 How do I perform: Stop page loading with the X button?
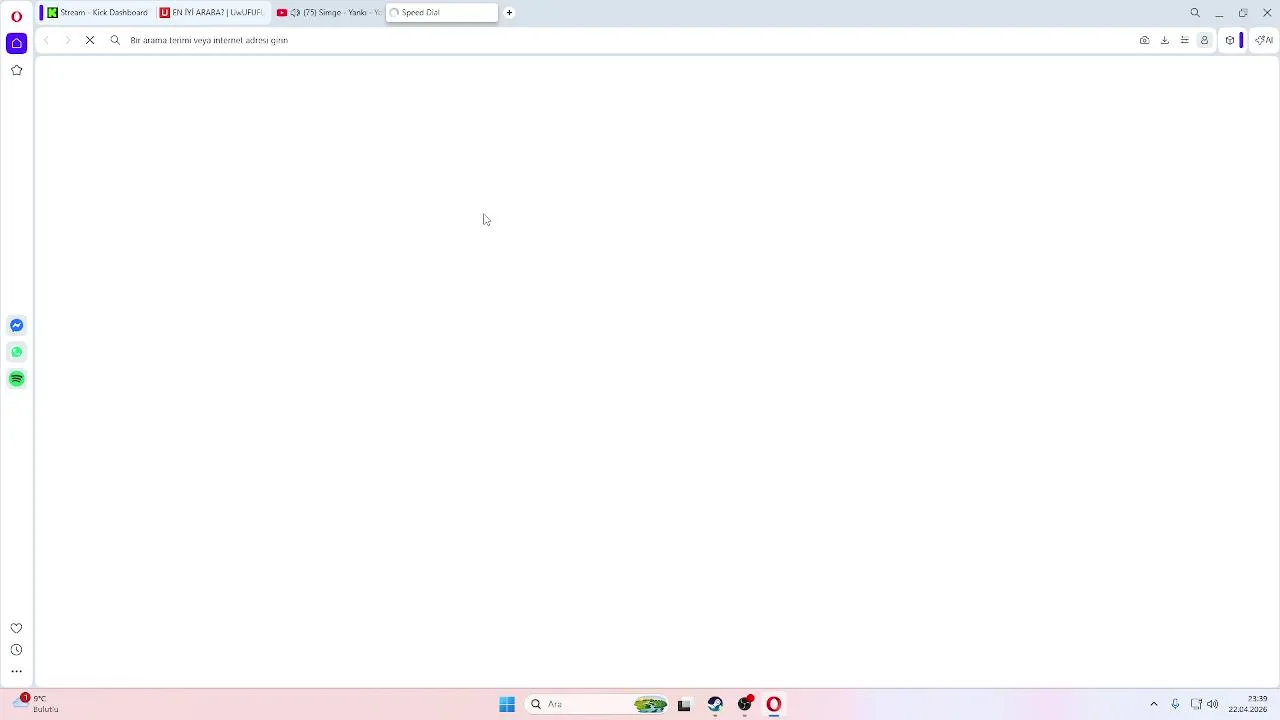(90, 40)
